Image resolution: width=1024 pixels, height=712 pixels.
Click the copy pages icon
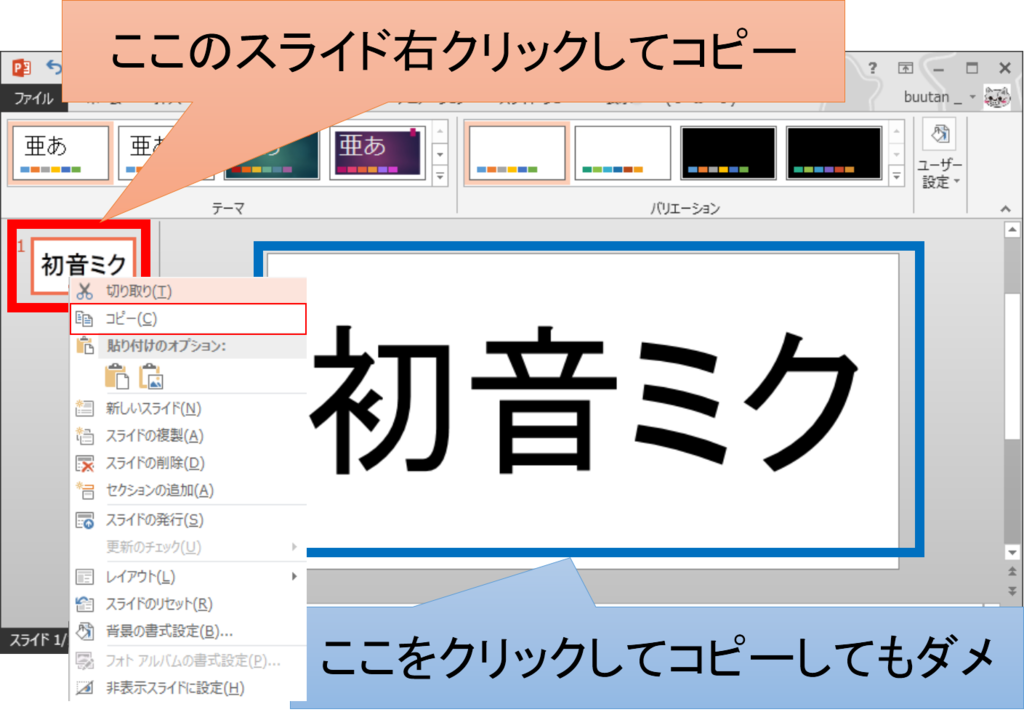click(84, 319)
